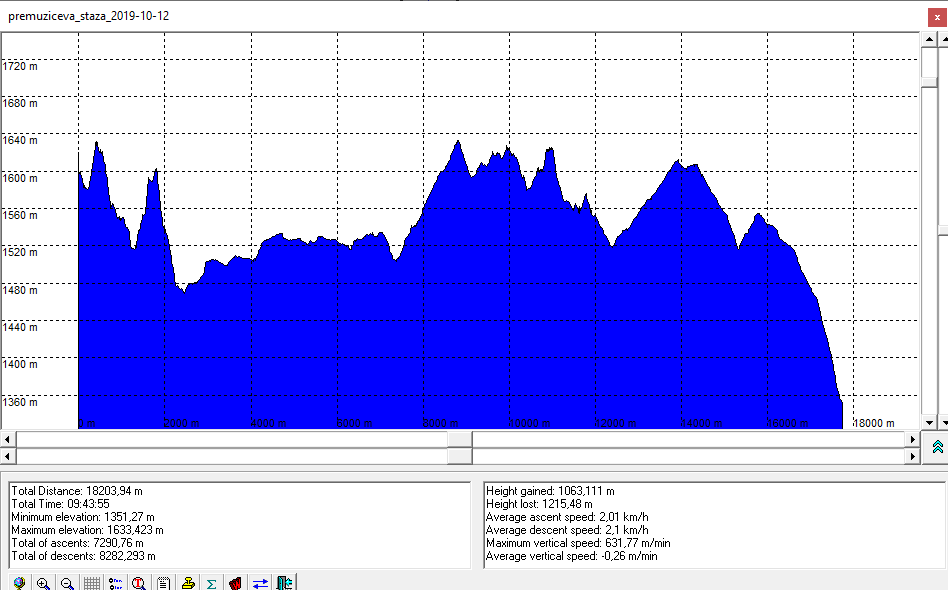
Task: Click the globe icon in bottom toolbar
Action: click(x=19, y=582)
